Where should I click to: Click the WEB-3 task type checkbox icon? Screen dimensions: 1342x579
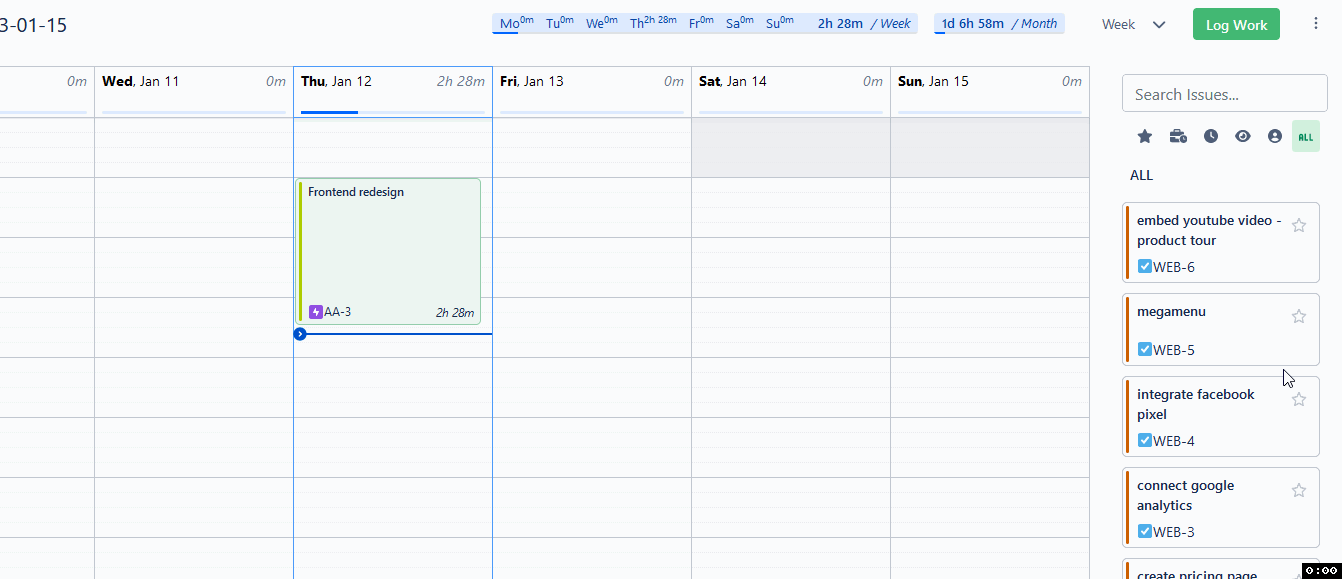(x=1145, y=532)
